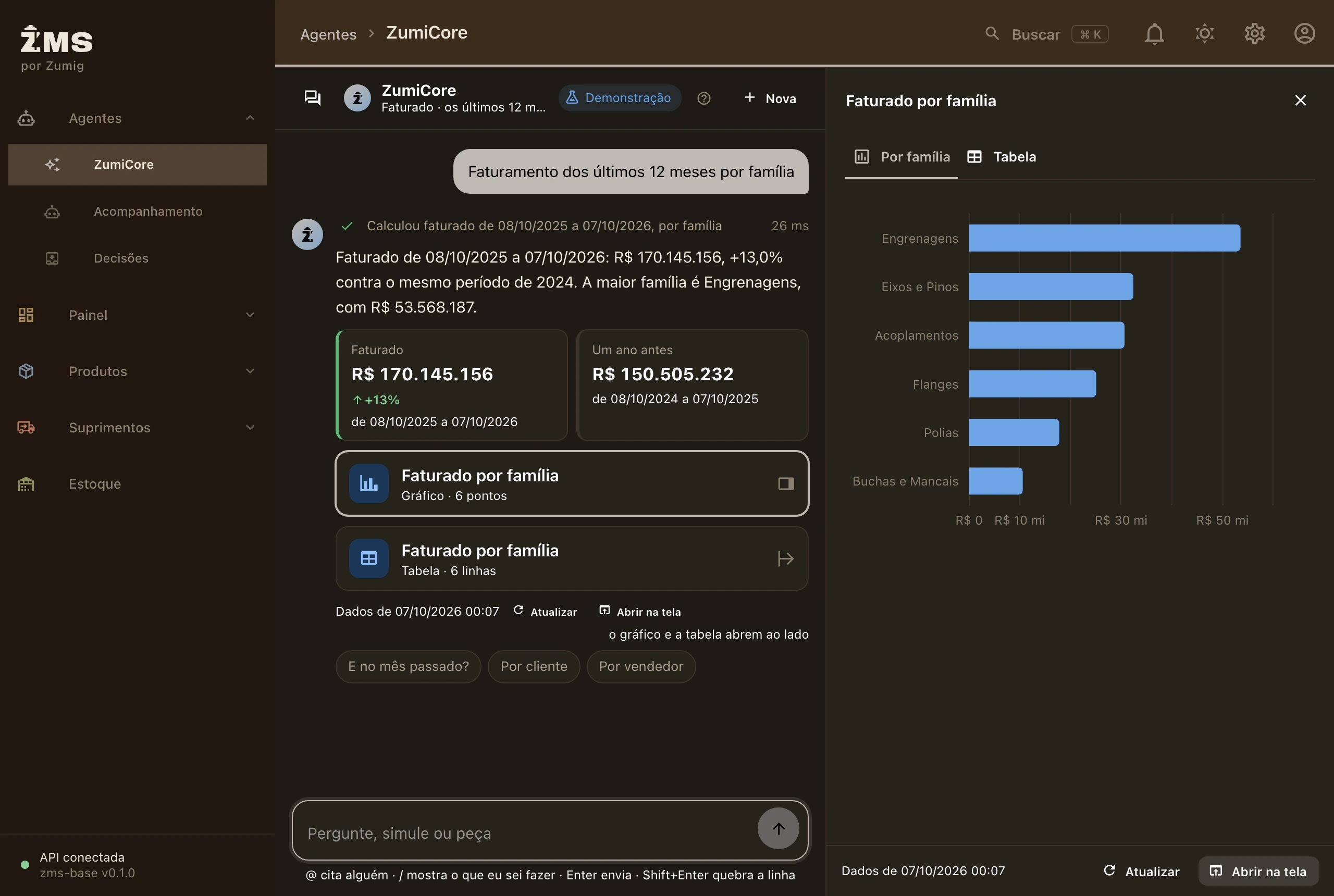Focus the 'Pergunte, simule ou peça' input

526,833
